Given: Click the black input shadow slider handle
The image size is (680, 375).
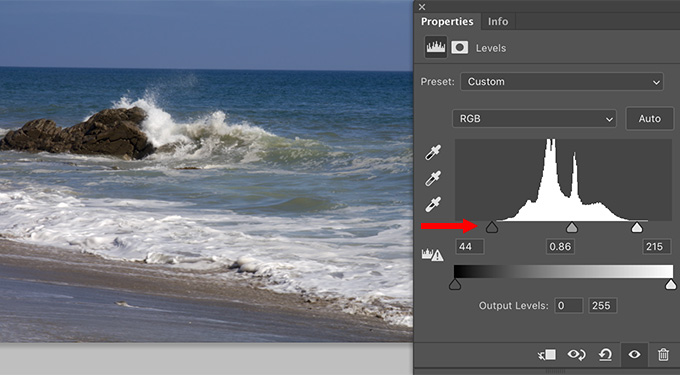Looking at the screenshot, I should pyautogui.click(x=491, y=227).
